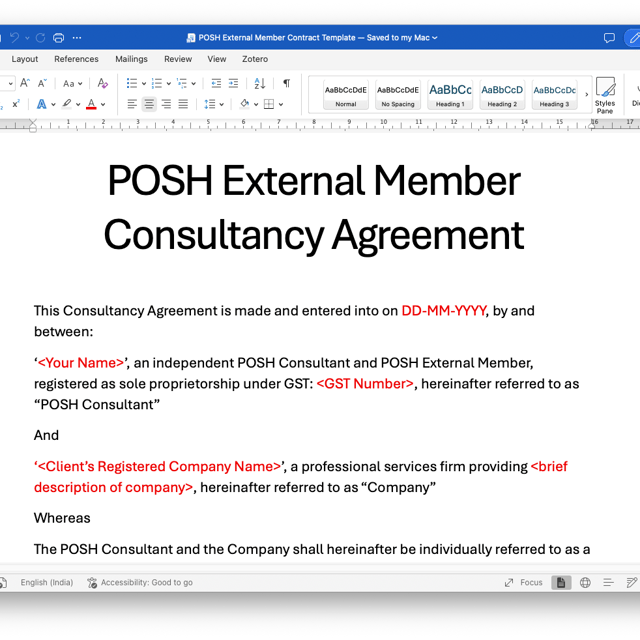Click the red DD-MM-YYYY placeholder text
640x640 pixels.
(x=444, y=311)
